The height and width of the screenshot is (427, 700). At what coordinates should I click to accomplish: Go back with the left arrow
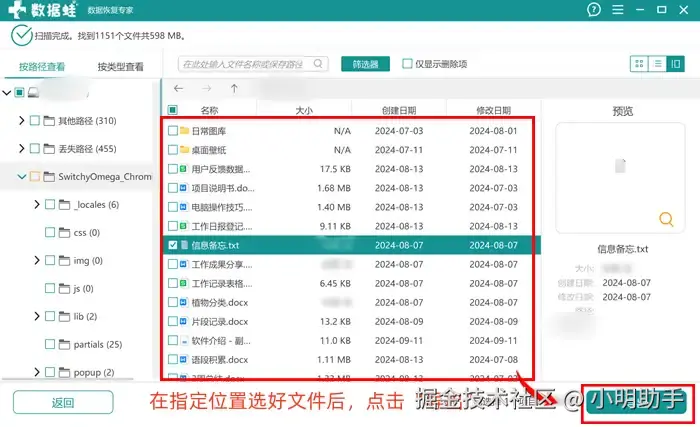[x=179, y=88]
